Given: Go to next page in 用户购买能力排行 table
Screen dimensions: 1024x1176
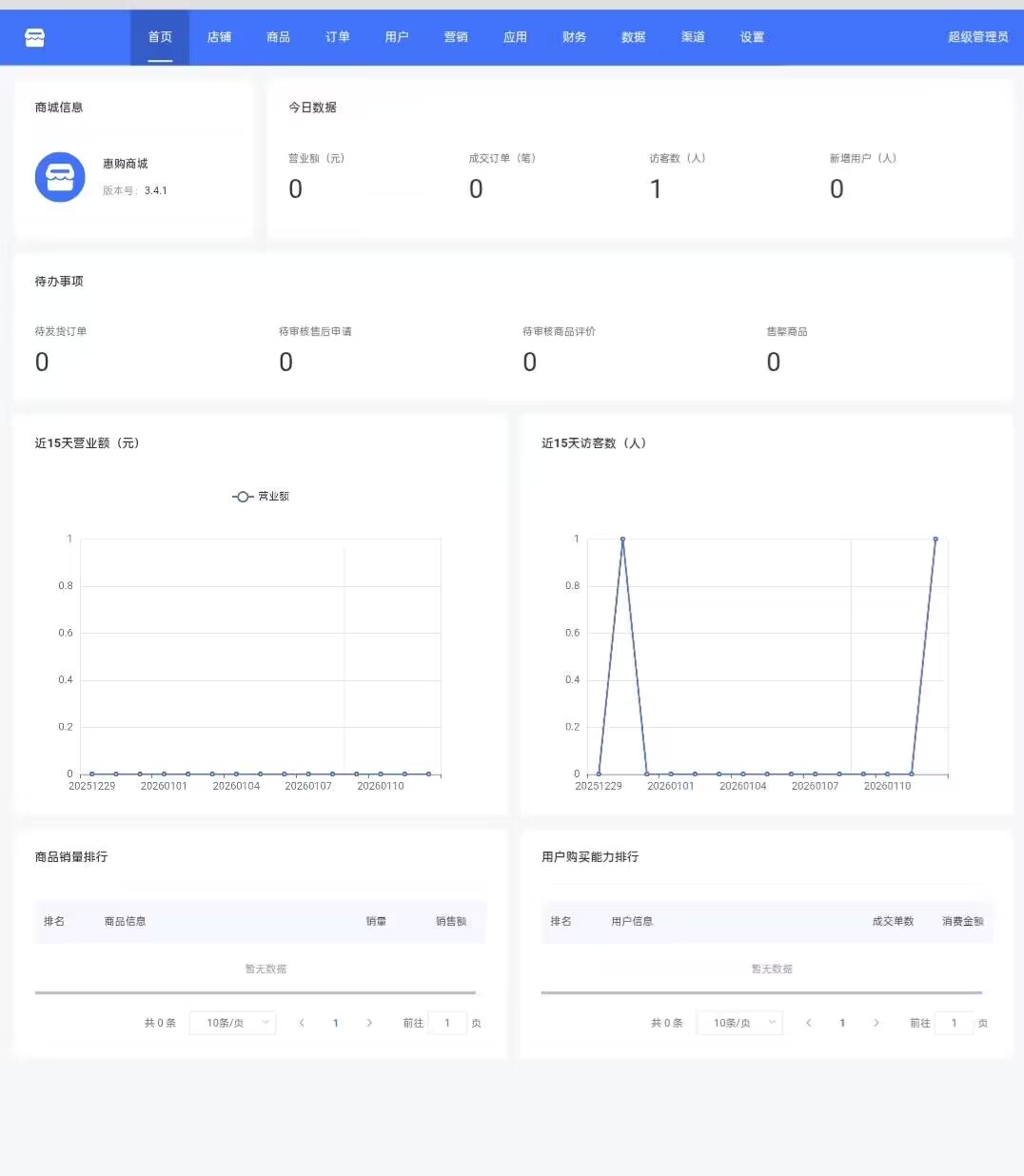Looking at the screenshot, I should click(x=876, y=1023).
